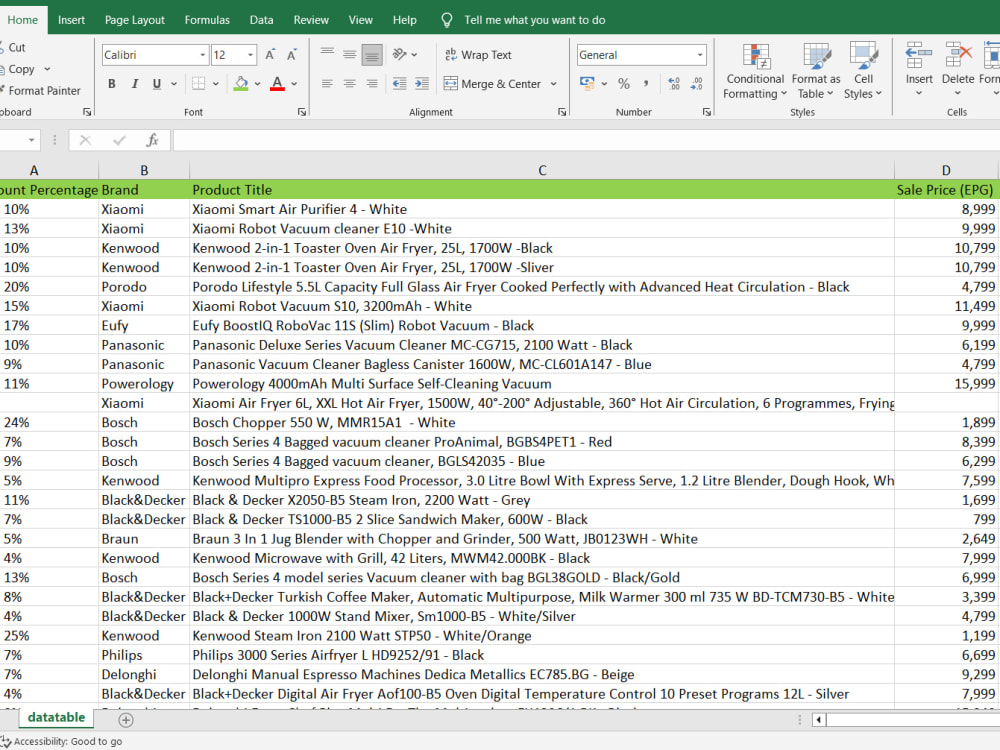
Task: Expand the Font Color arrow
Action: click(x=294, y=84)
